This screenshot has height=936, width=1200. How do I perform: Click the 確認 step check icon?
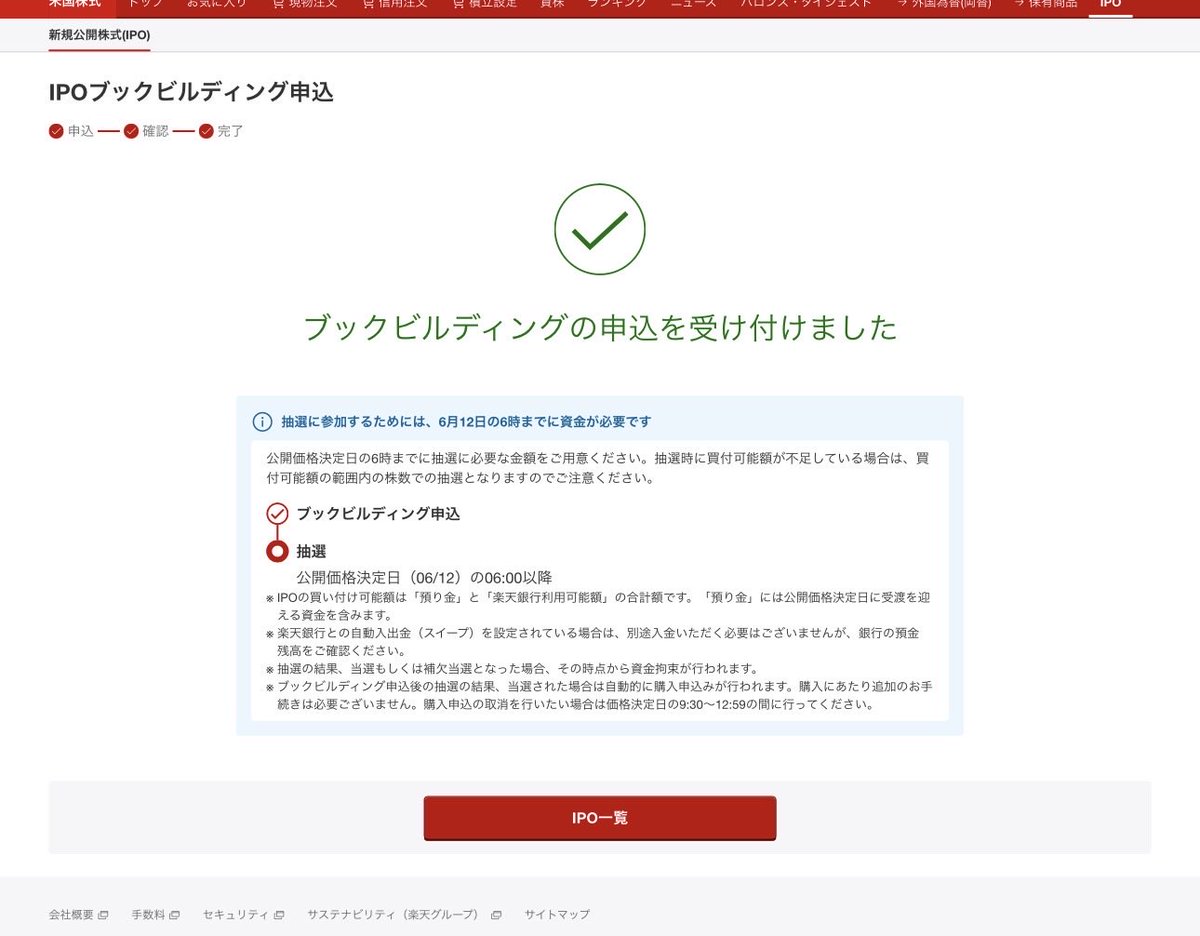point(131,131)
